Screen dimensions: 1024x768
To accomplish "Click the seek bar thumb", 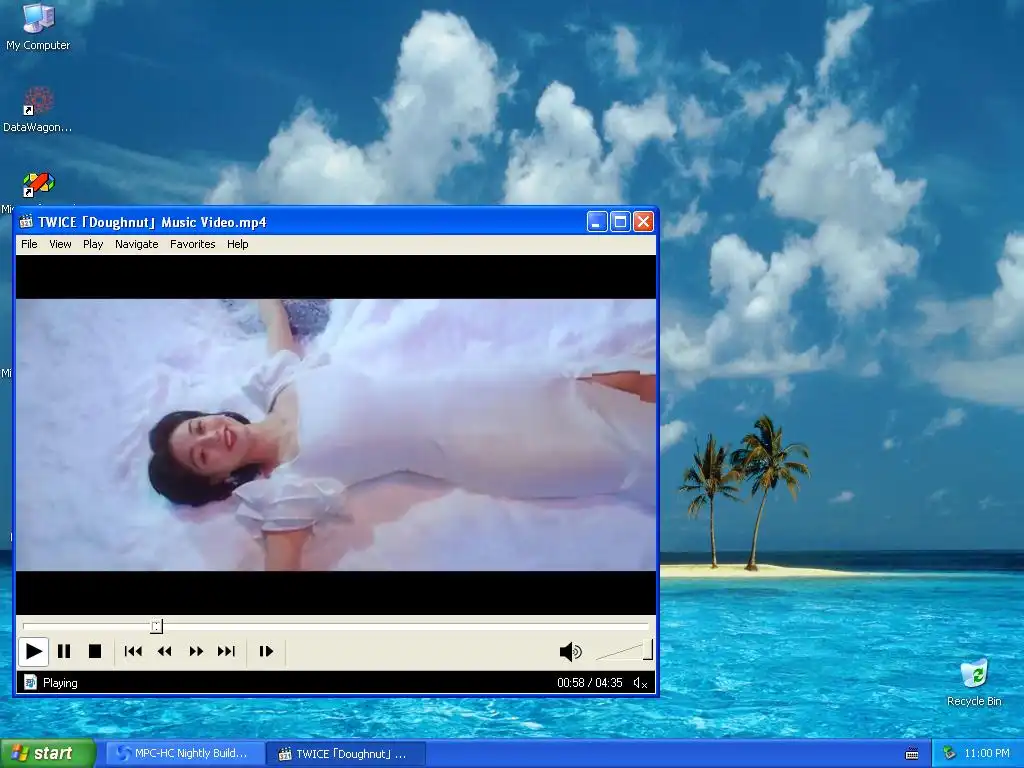I will (x=156, y=626).
